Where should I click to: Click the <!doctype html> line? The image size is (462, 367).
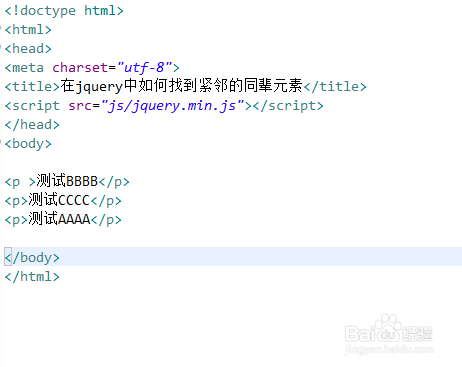click(64, 11)
